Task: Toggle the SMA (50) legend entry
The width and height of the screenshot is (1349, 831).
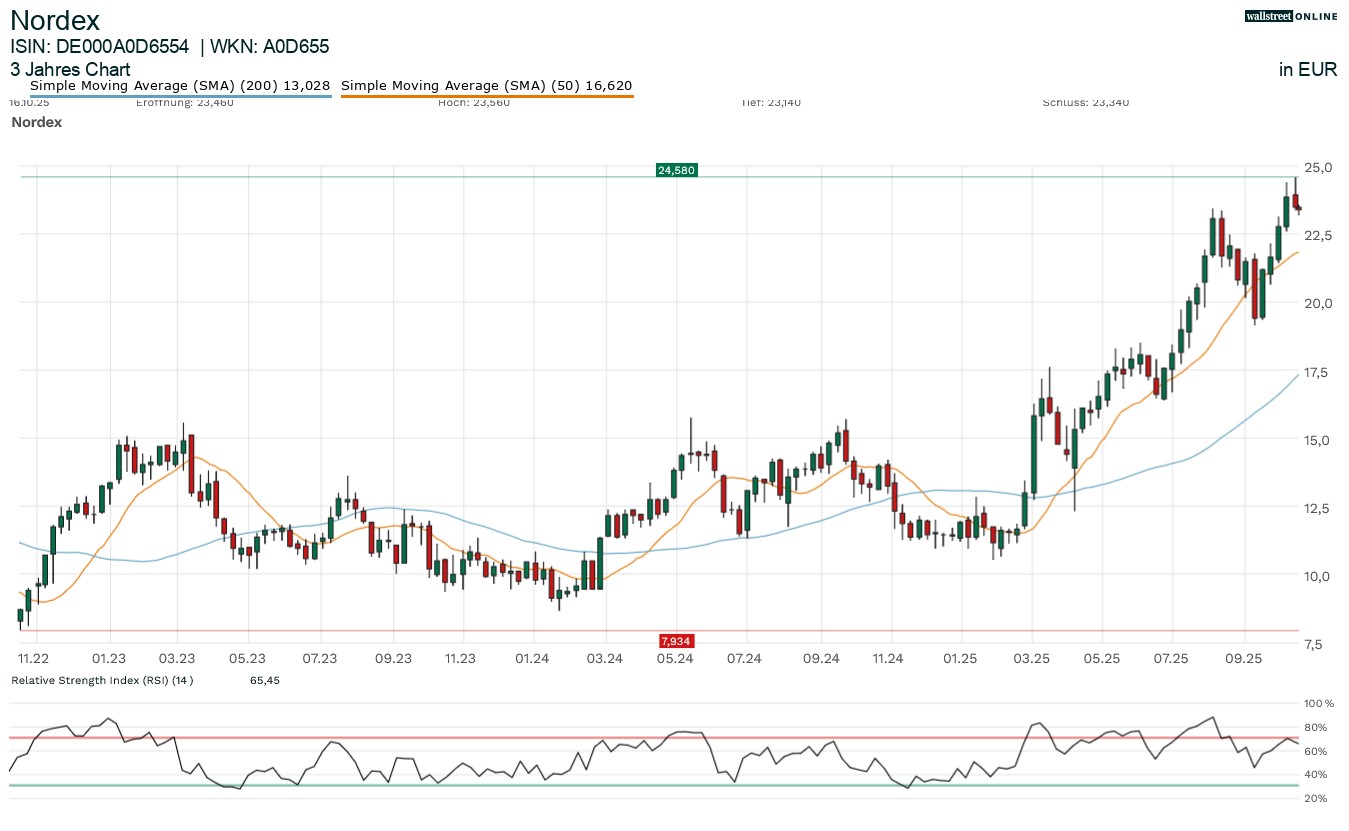Action: pos(486,86)
